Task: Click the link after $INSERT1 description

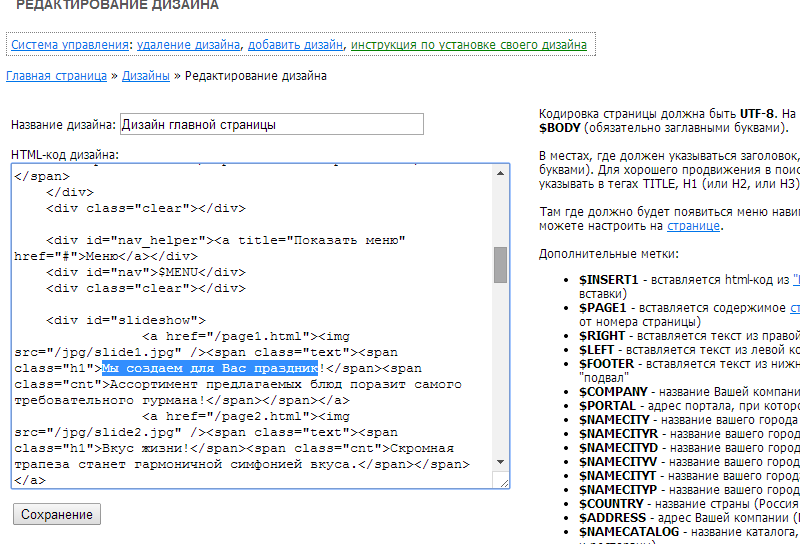Action: click(795, 280)
